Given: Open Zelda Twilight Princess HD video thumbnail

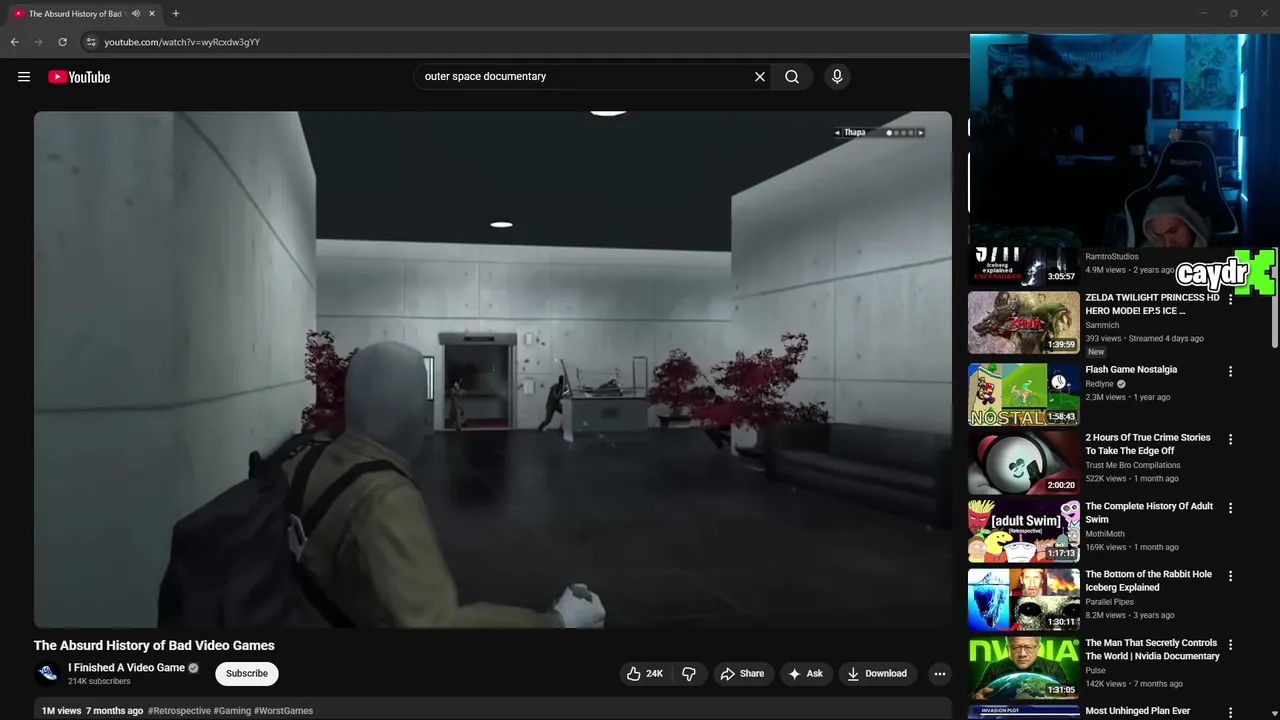Looking at the screenshot, I should (1024, 323).
